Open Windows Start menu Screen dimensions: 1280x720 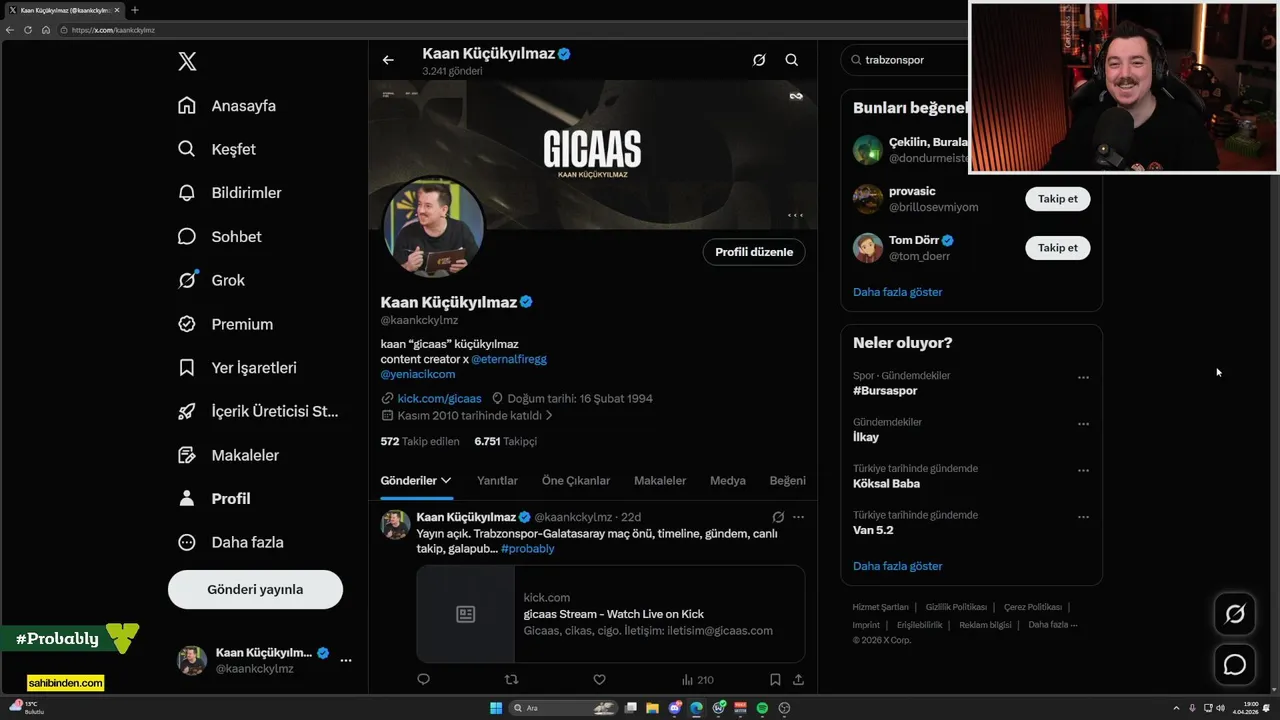pos(496,708)
